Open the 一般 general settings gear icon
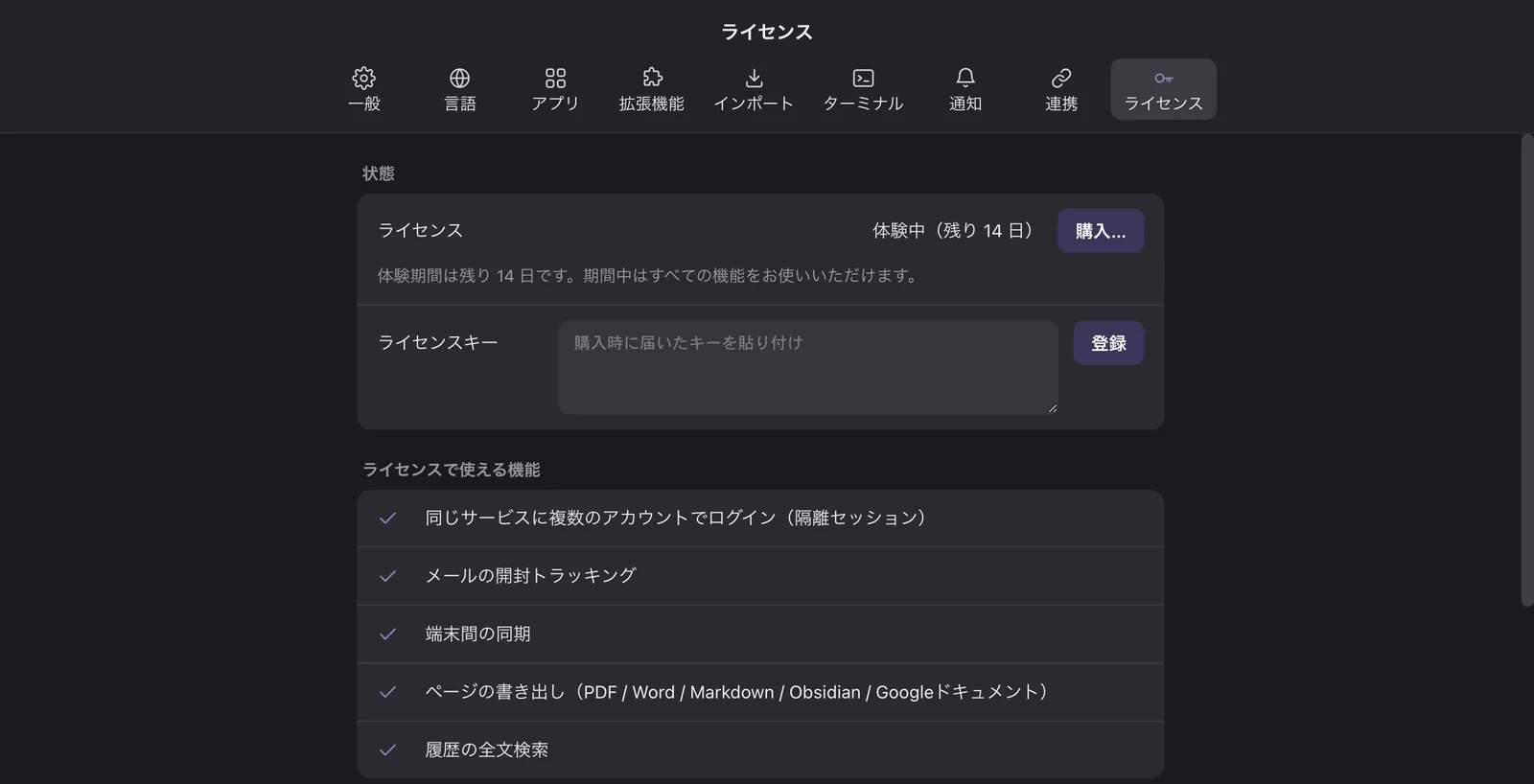This screenshot has height=784, width=1534. click(x=363, y=78)
